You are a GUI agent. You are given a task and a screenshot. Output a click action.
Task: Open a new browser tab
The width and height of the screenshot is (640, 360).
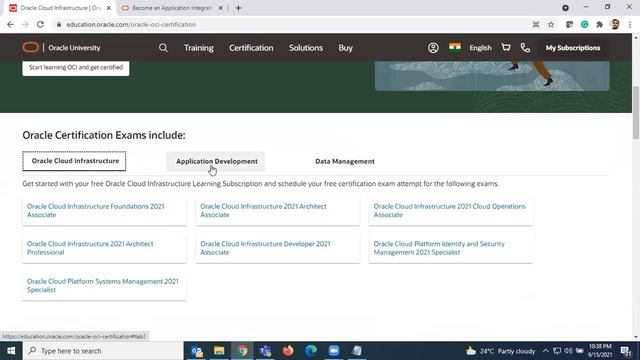click(238, 8)
